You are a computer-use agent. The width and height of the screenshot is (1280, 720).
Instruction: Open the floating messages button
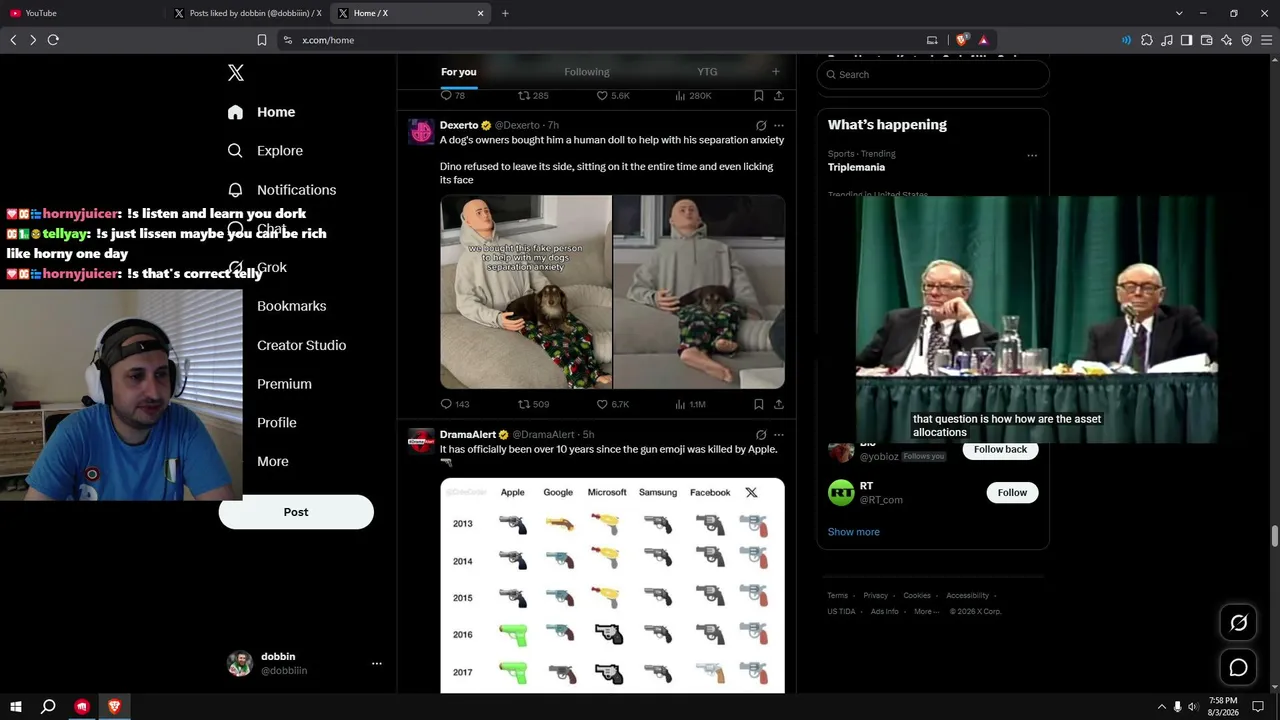(x=1238, y=667)
